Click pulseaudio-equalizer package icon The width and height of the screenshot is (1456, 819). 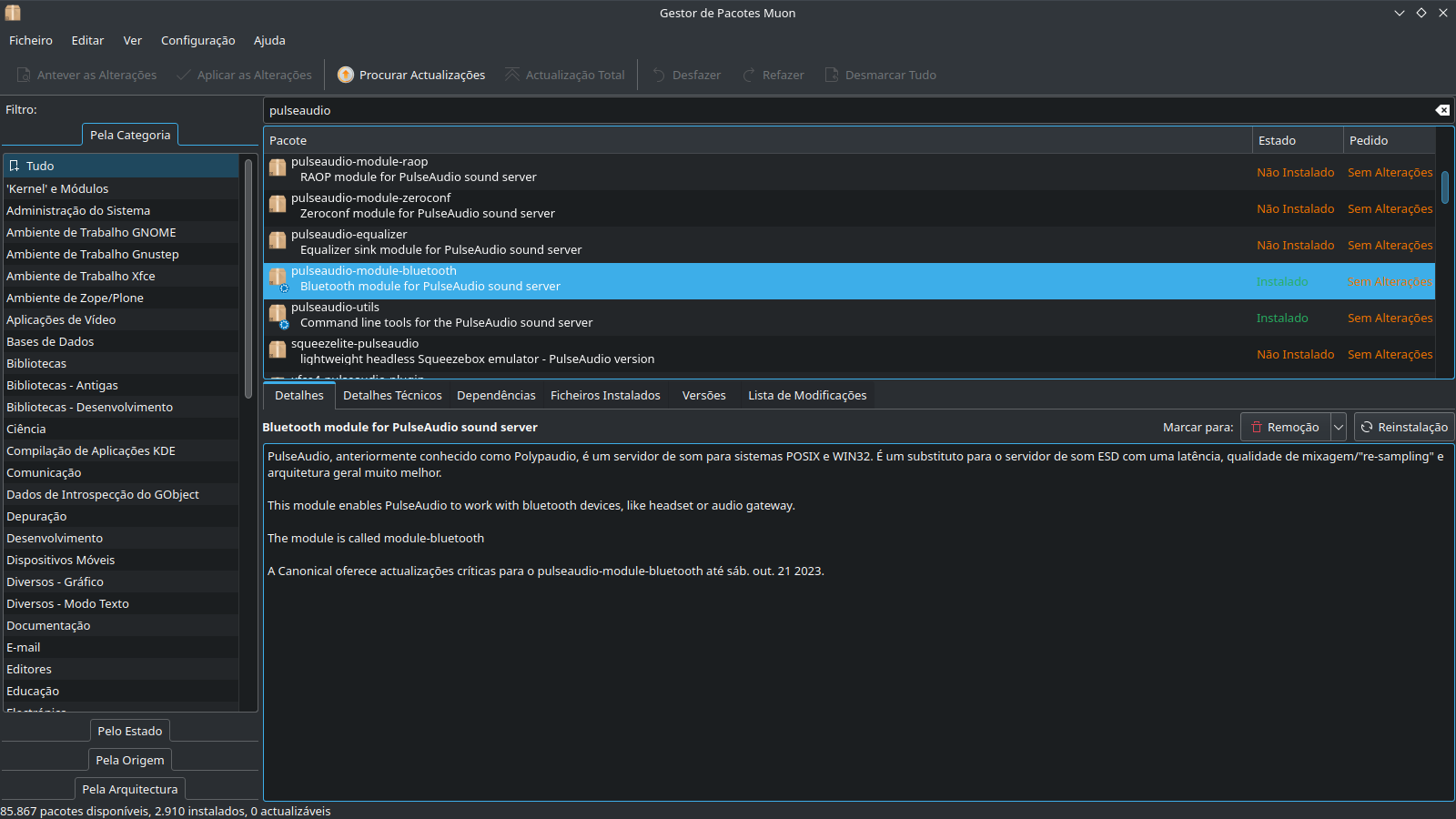pos(278,240)
